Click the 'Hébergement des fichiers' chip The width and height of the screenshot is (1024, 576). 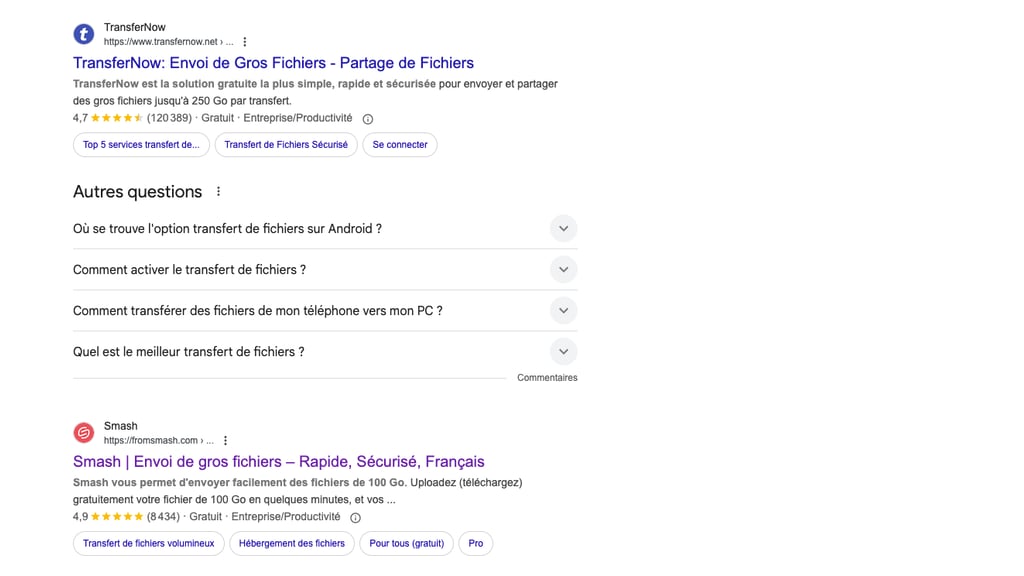pyautogui.click(x=292, y=543)
